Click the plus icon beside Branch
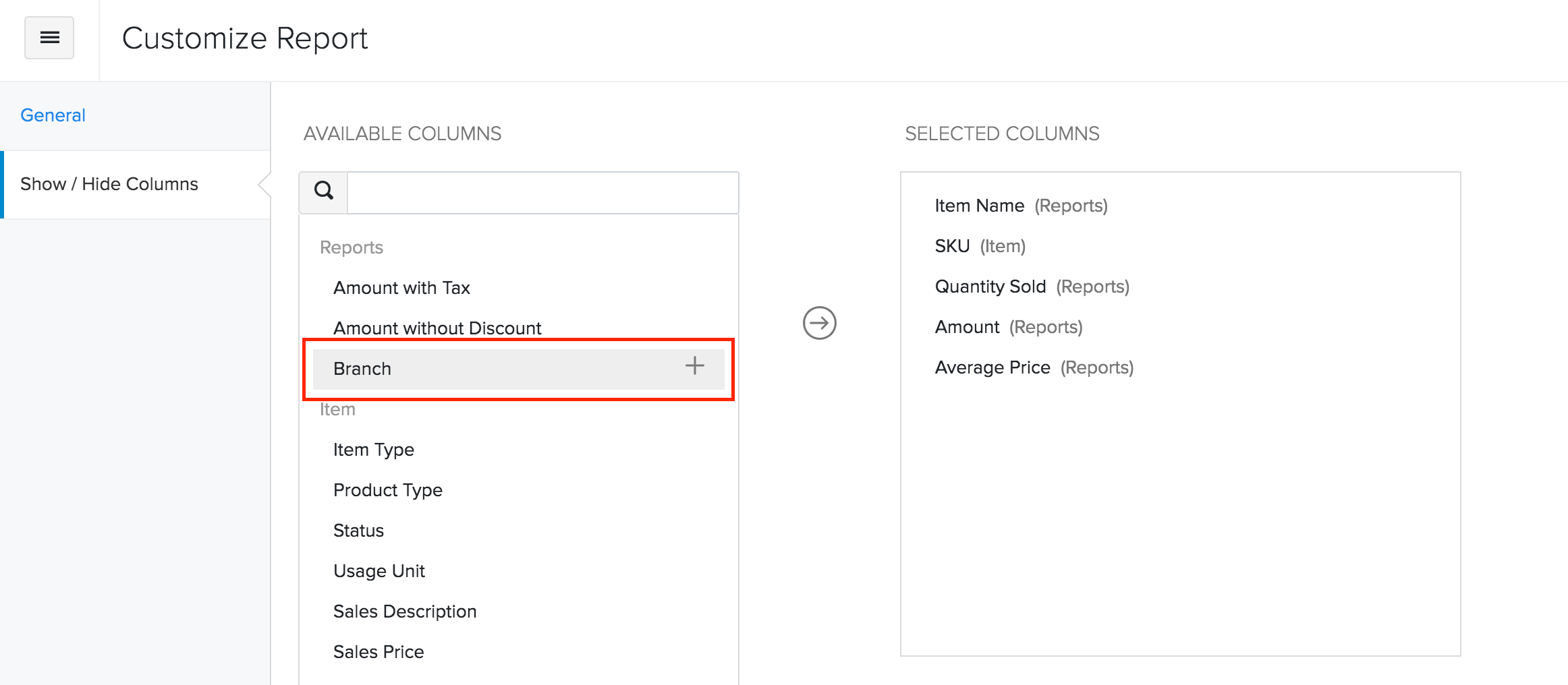 [694, 366]
